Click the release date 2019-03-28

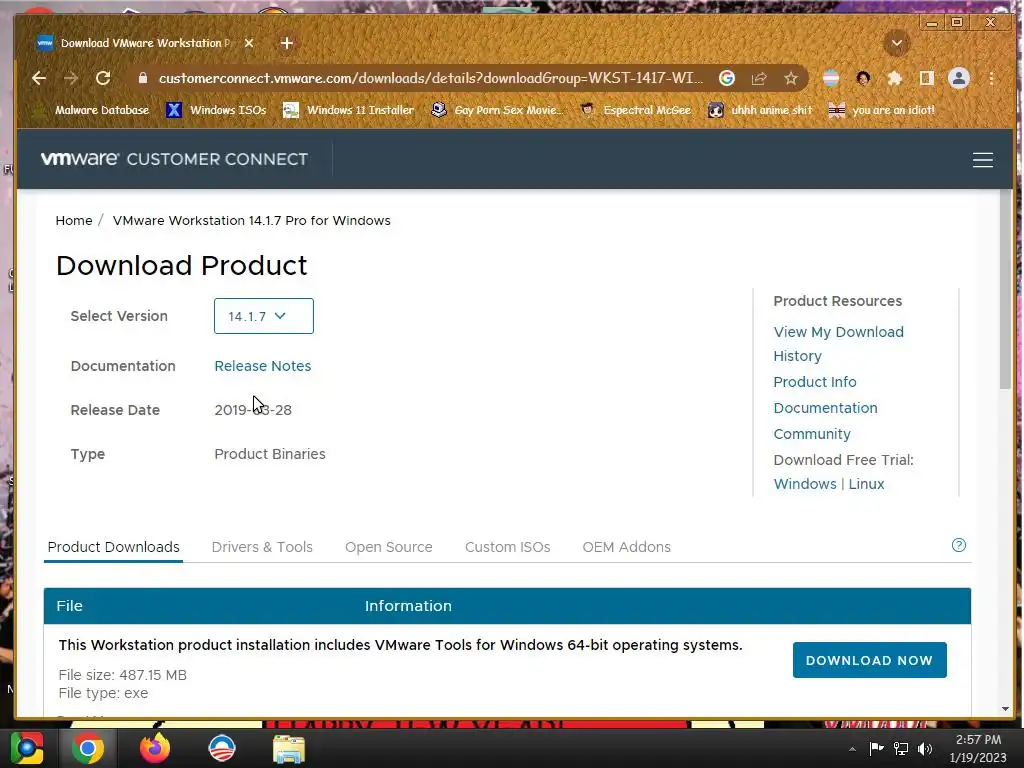[253, 410]
